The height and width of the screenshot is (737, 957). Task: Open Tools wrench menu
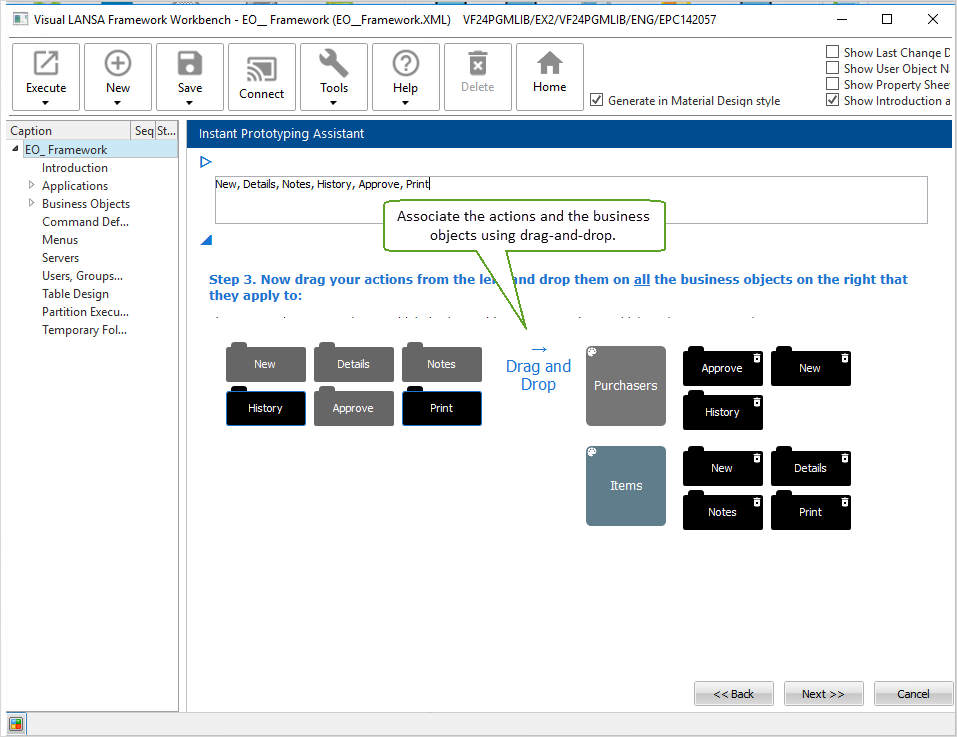334,66
